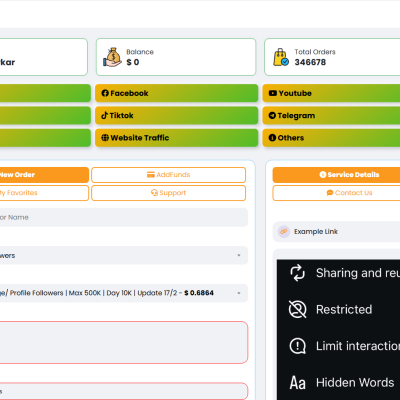Click the Sharing arrows icon in preview
Screen dimensions: 400x400
coord(297,273)
